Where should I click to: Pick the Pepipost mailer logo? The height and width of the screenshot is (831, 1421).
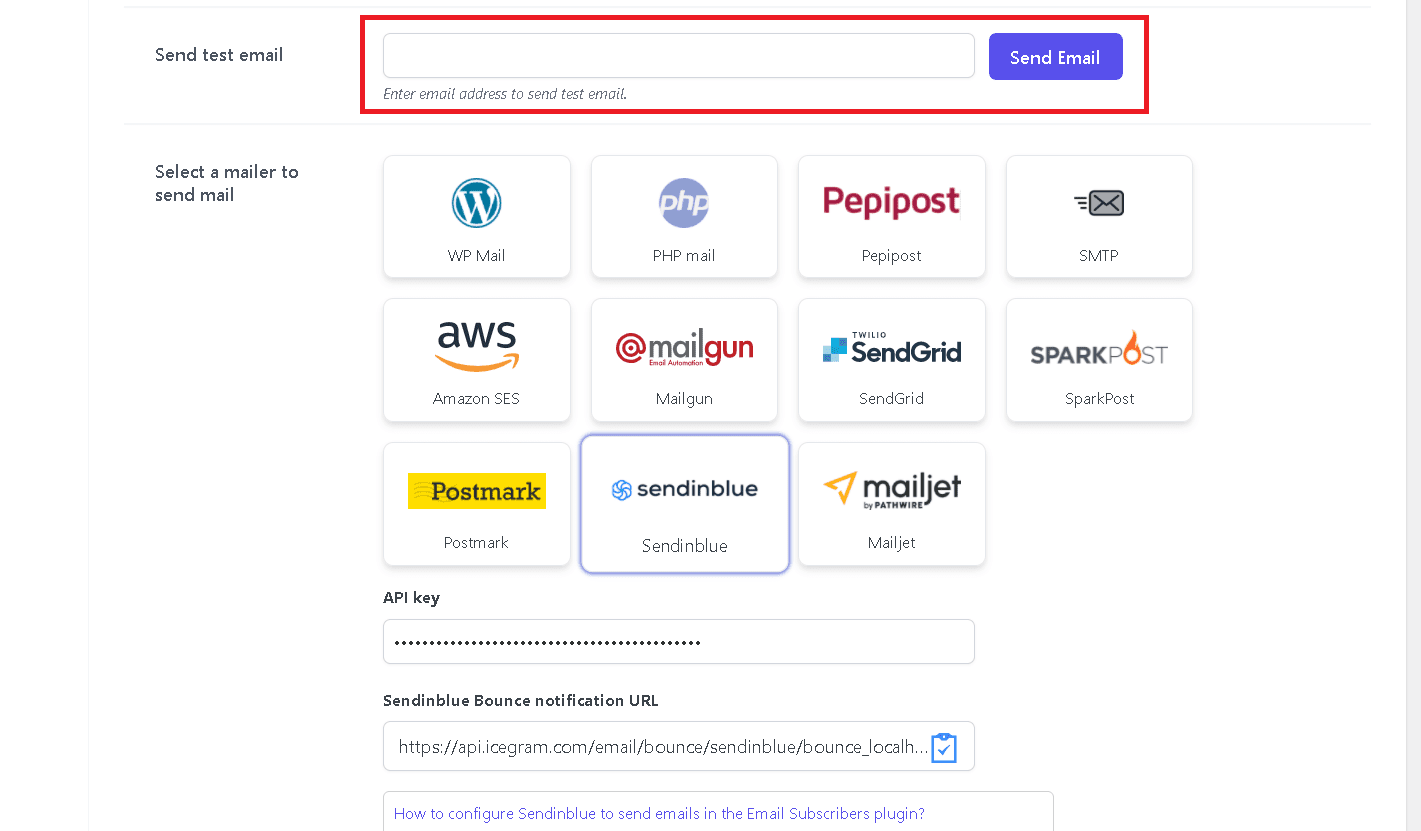(891, 202)
